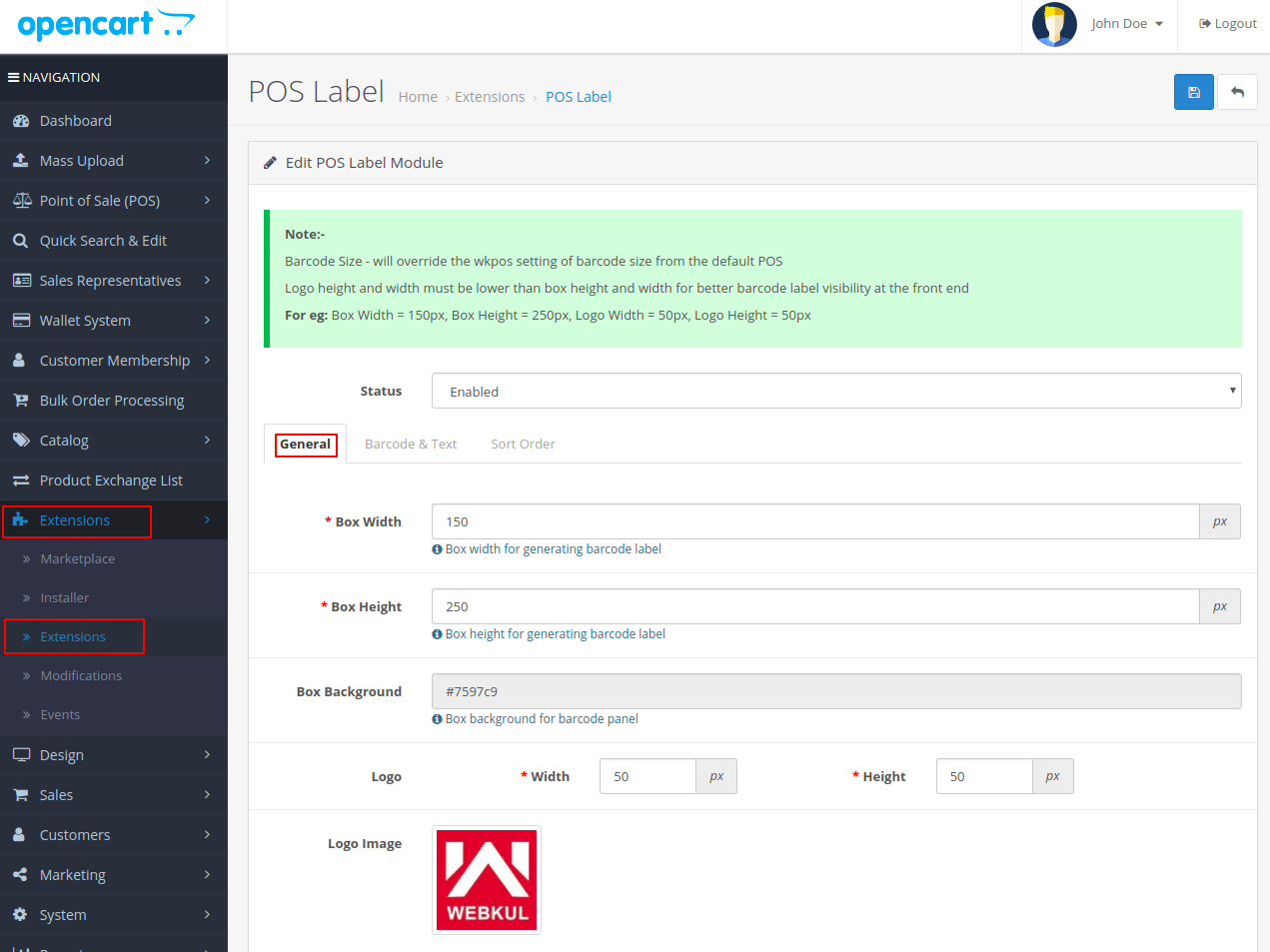The width and height of the screenshot is (1270, 952).
Task: Expand the Wallet System menu chevron
Action: [207, 320]
